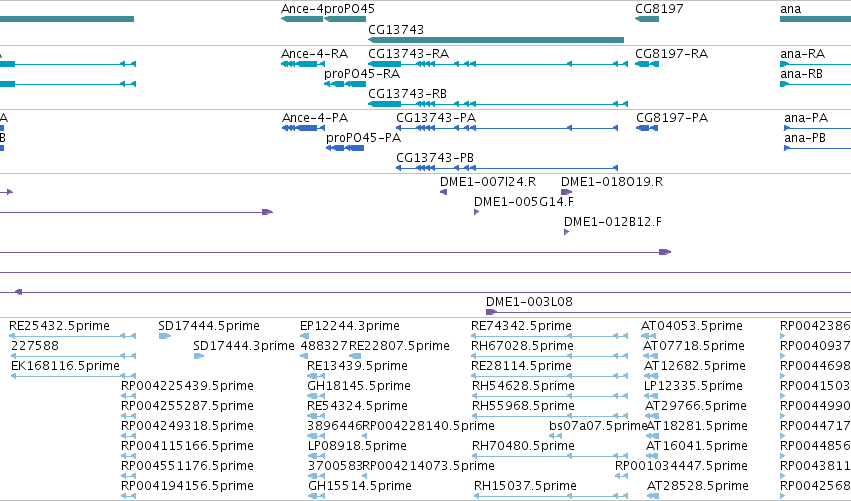Screen dimensions: 851x501
Task: Click the CG13743 gene label
Action: tap(396, 30)
